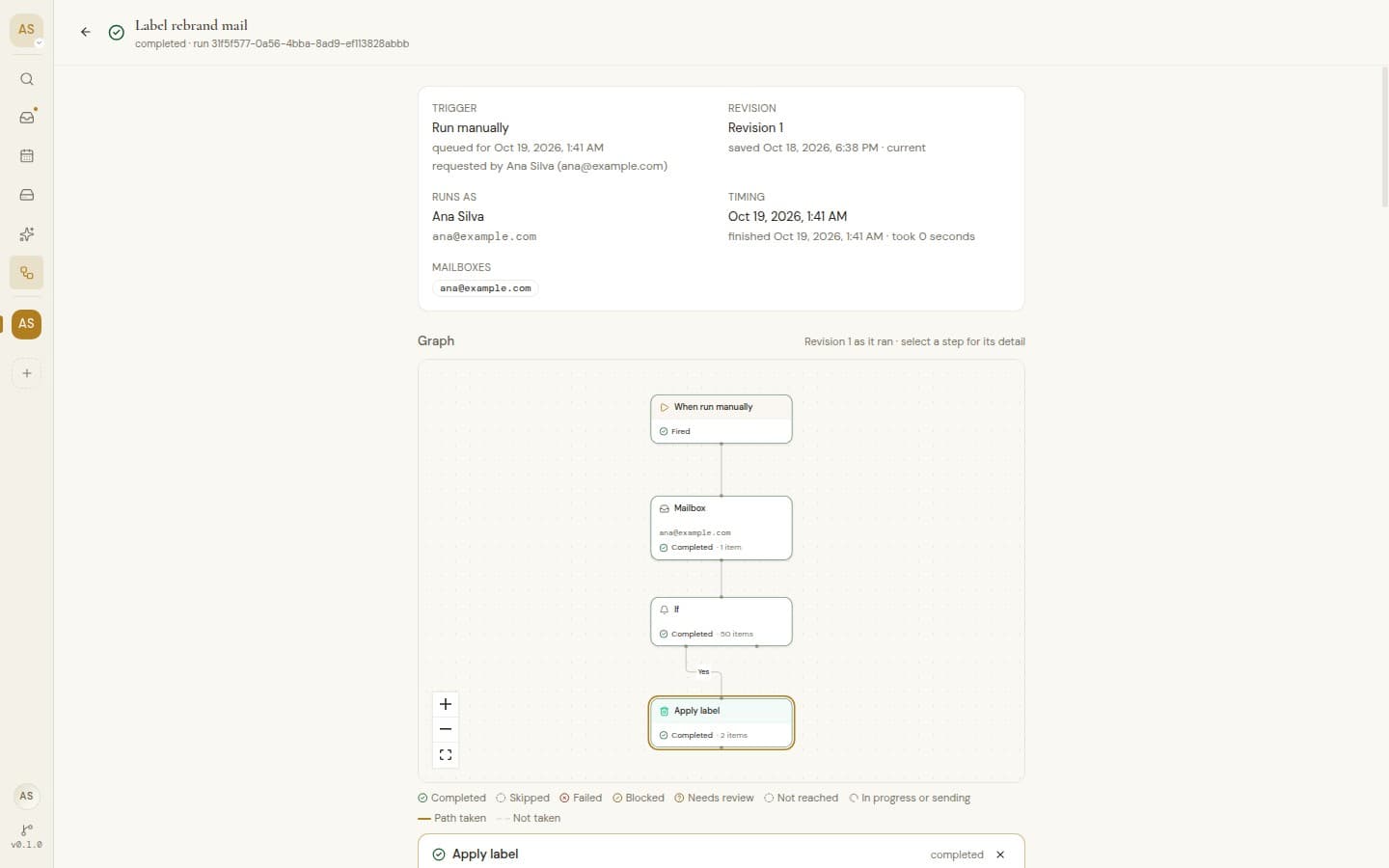Select the If condition node
The width and height of the screenshot is (1389, 868).
point(722,621)
